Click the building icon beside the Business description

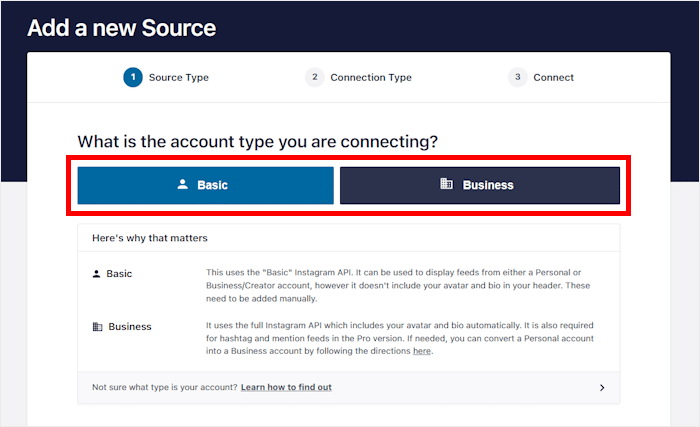pos(97,326)
